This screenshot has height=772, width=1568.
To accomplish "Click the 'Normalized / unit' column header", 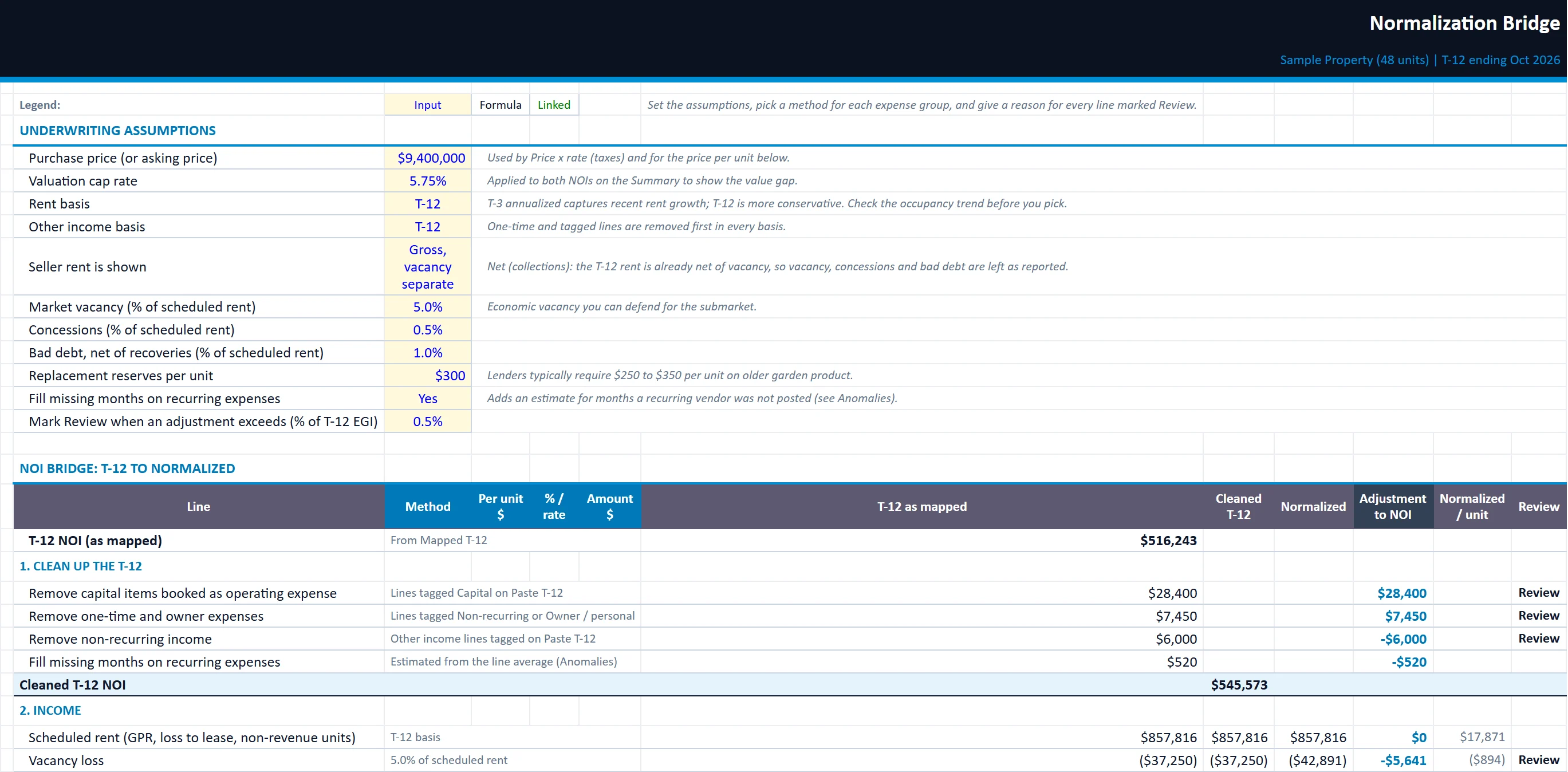I will pos(1472,506).
